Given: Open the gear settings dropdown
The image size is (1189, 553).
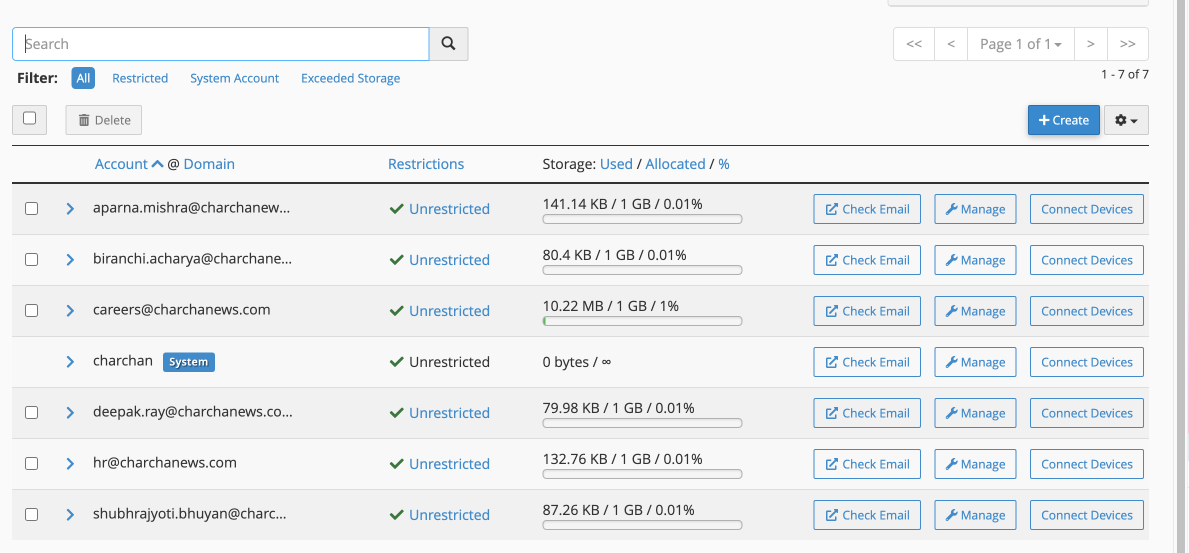Looking at the screenshot, I should coord(1126,120).
